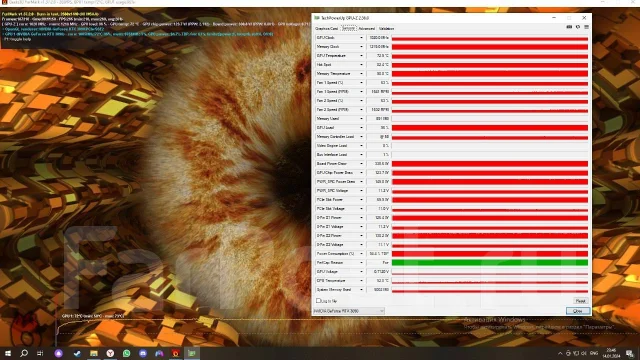Open the Memory Temperature sensor dropdown
The height and width of the screenshot is (360, 640).
(x=361, y=73)
